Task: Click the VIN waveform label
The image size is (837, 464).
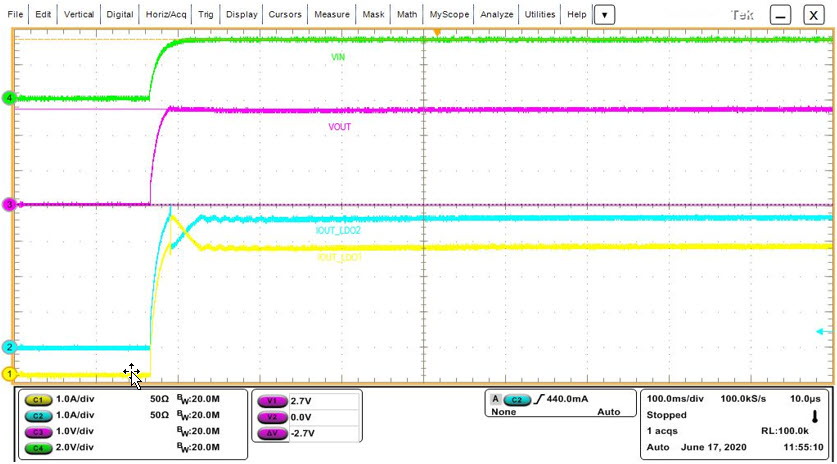Action: (338, 57)
